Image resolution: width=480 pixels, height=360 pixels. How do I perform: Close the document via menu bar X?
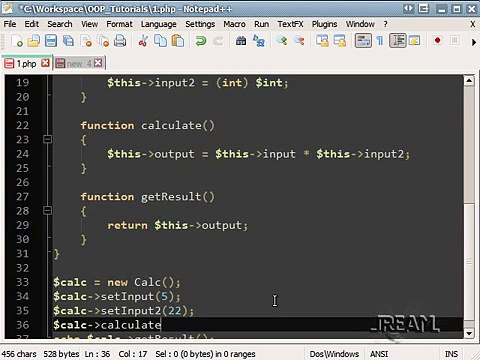[473, 24]
